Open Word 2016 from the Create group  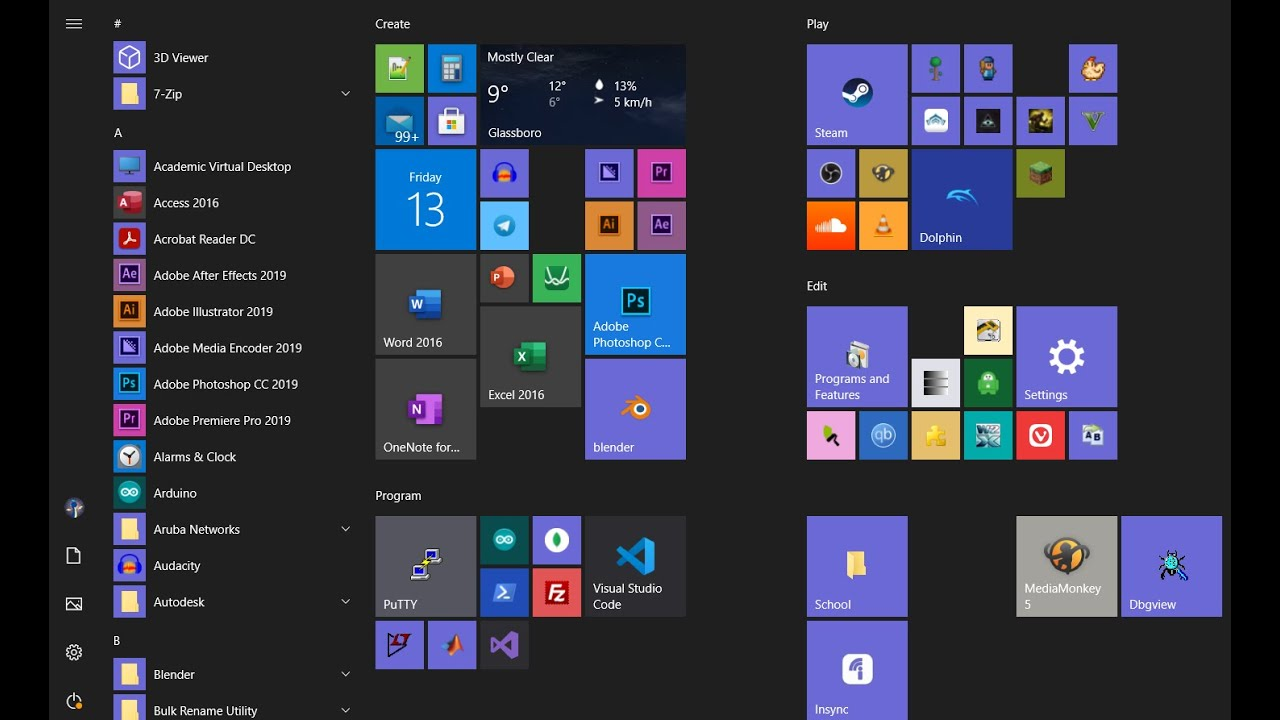pyautogui.click(x=425, y=304)
